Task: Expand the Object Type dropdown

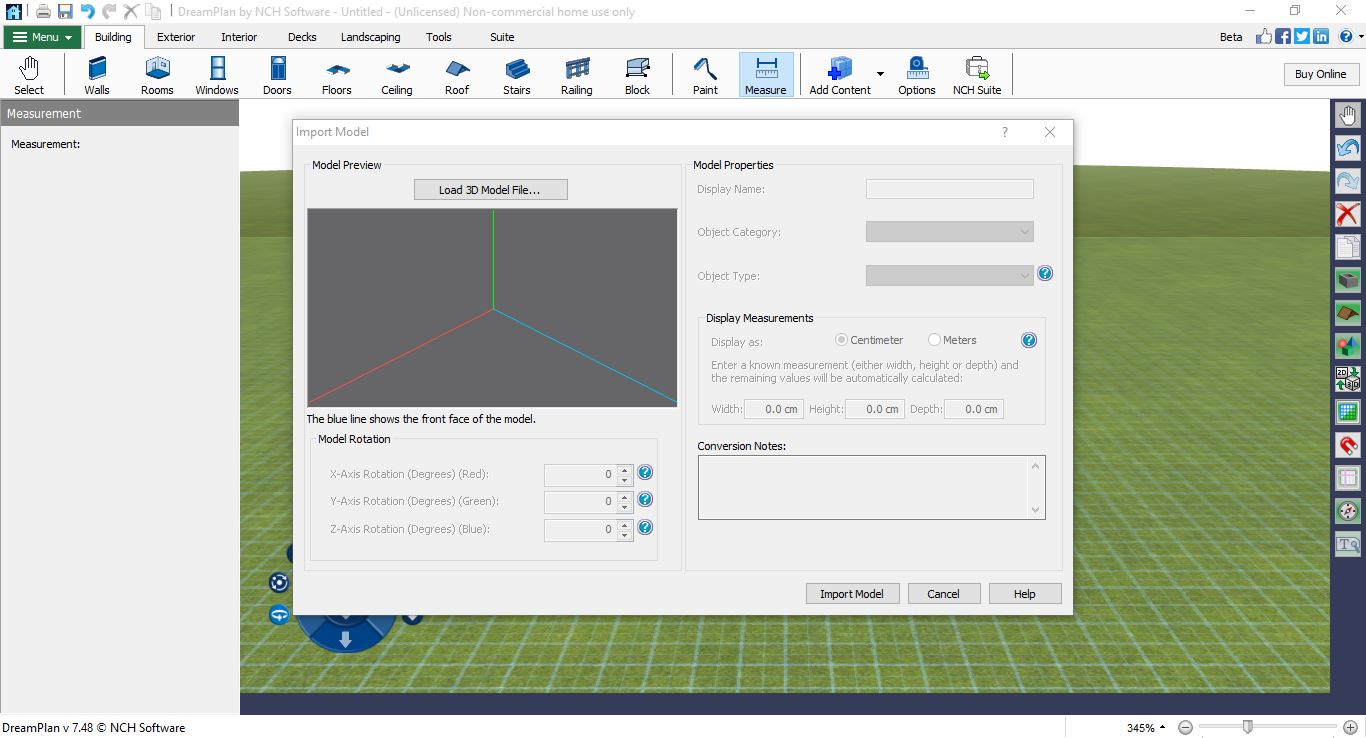Action: tap(950, 276)
